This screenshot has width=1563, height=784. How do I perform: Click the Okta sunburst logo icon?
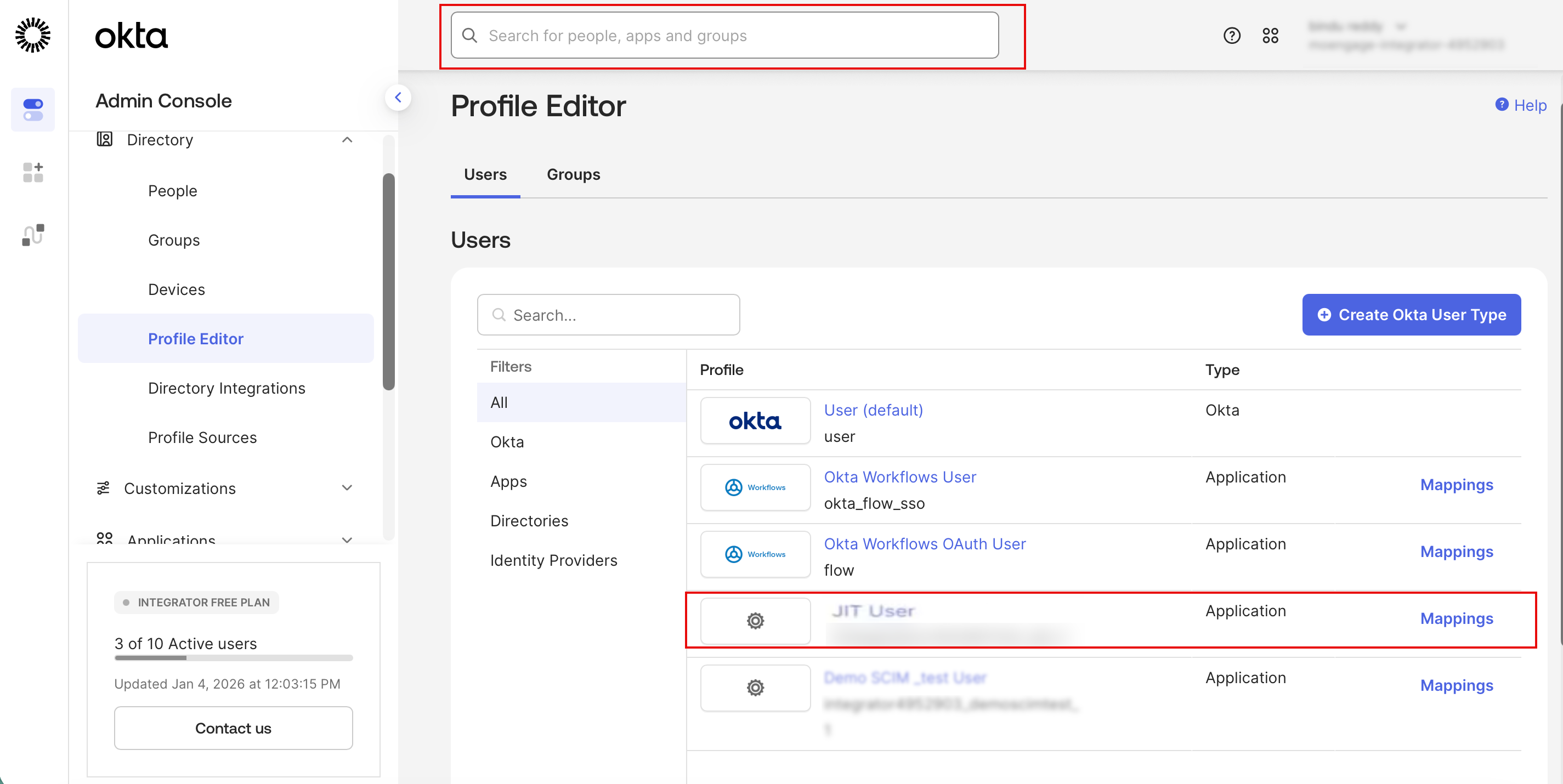33,35
